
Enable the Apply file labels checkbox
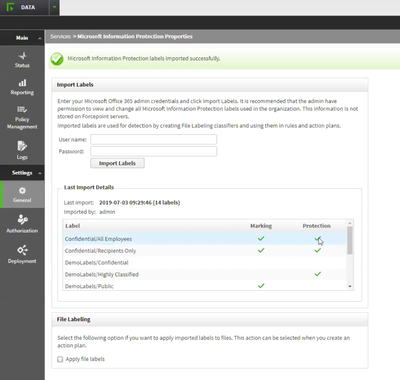point(60,359)
